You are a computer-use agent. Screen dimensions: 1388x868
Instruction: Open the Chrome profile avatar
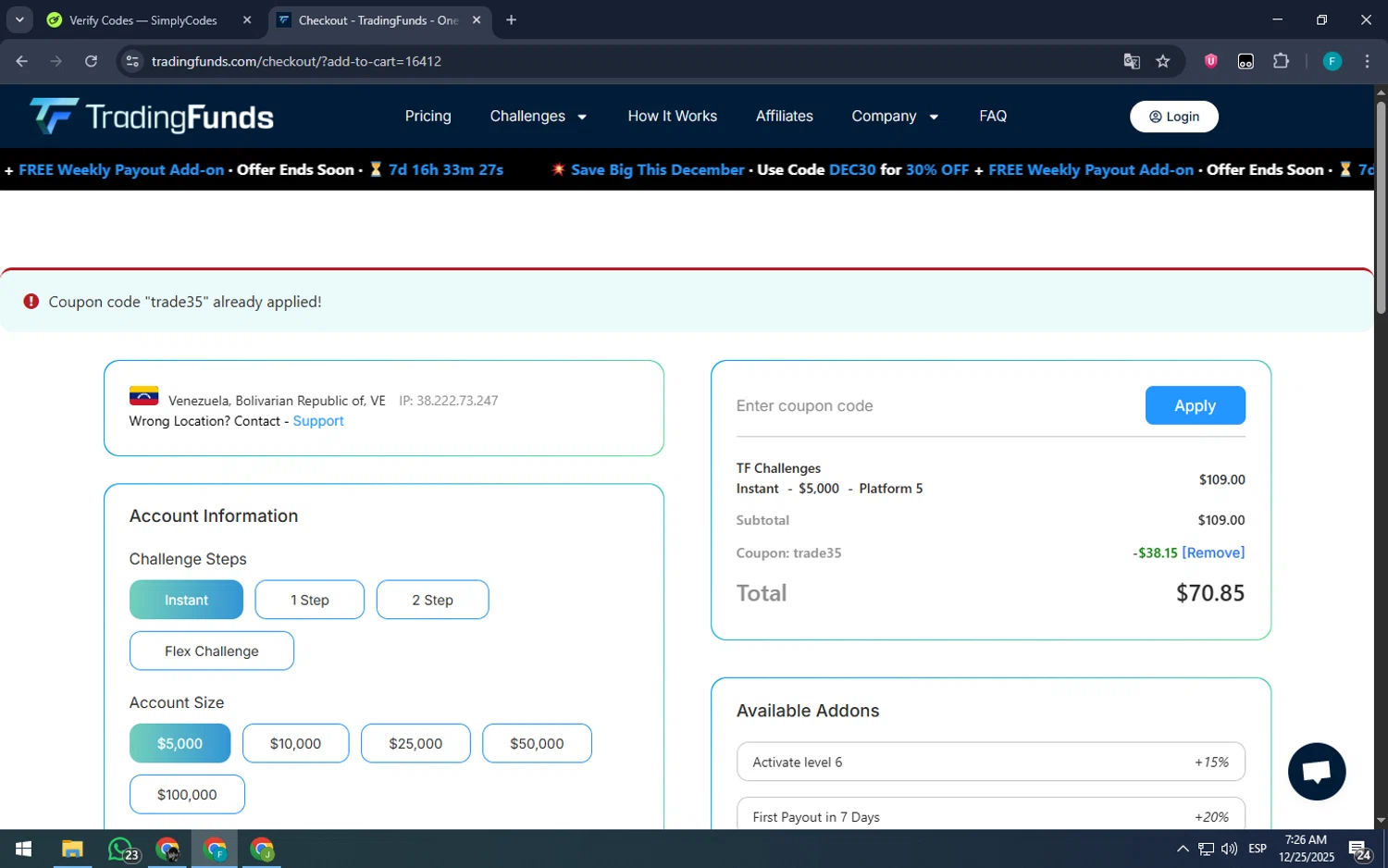(1332, 61)
